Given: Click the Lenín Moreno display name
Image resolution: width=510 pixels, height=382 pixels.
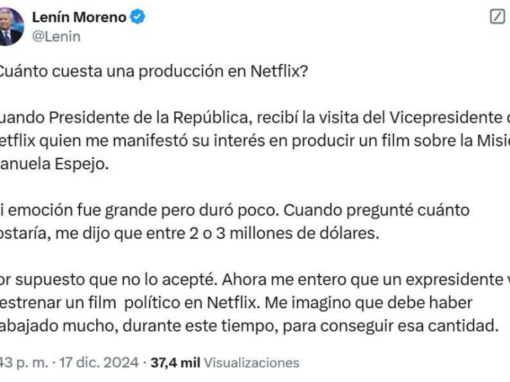Looking at the screenshot, I should pos(79,17).
